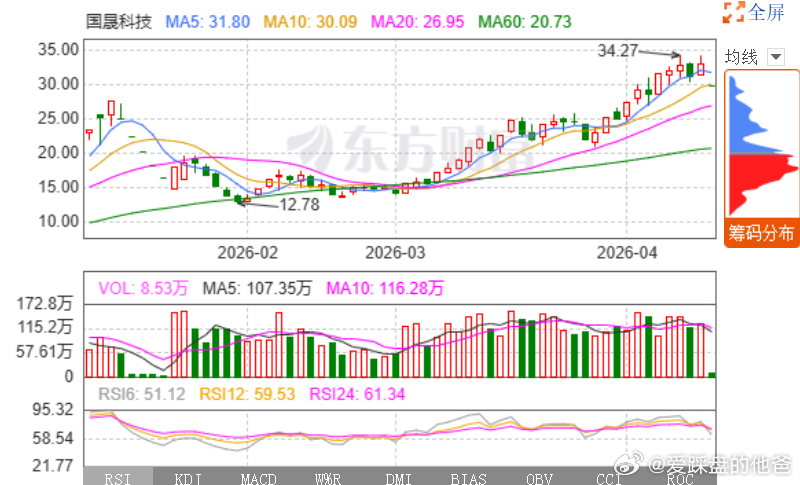Switch to the W%R indicator tab
This screenshot has width=800, height=485.
(x=328, y=479)
